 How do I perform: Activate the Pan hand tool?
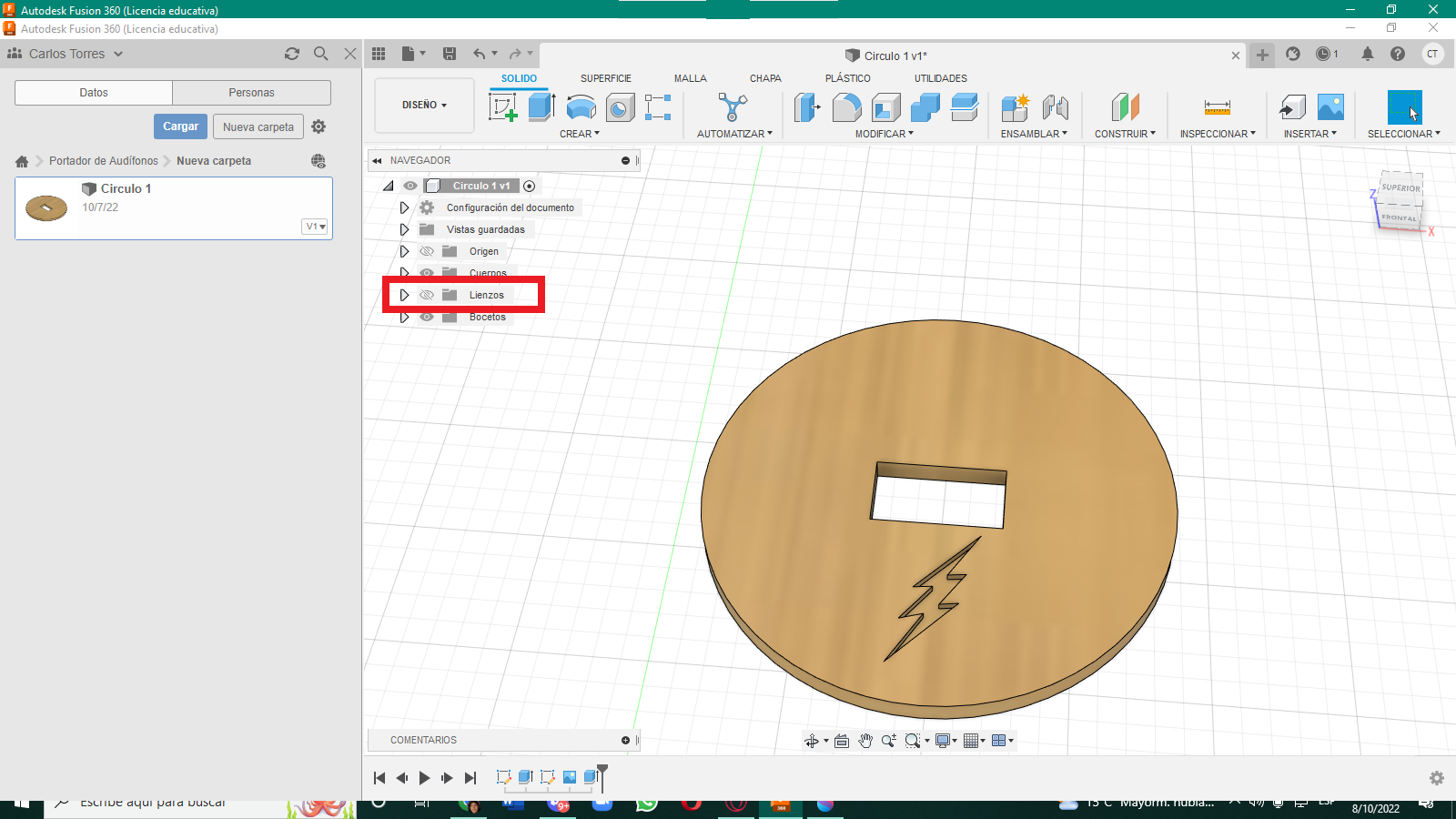[x=864, y=741]
